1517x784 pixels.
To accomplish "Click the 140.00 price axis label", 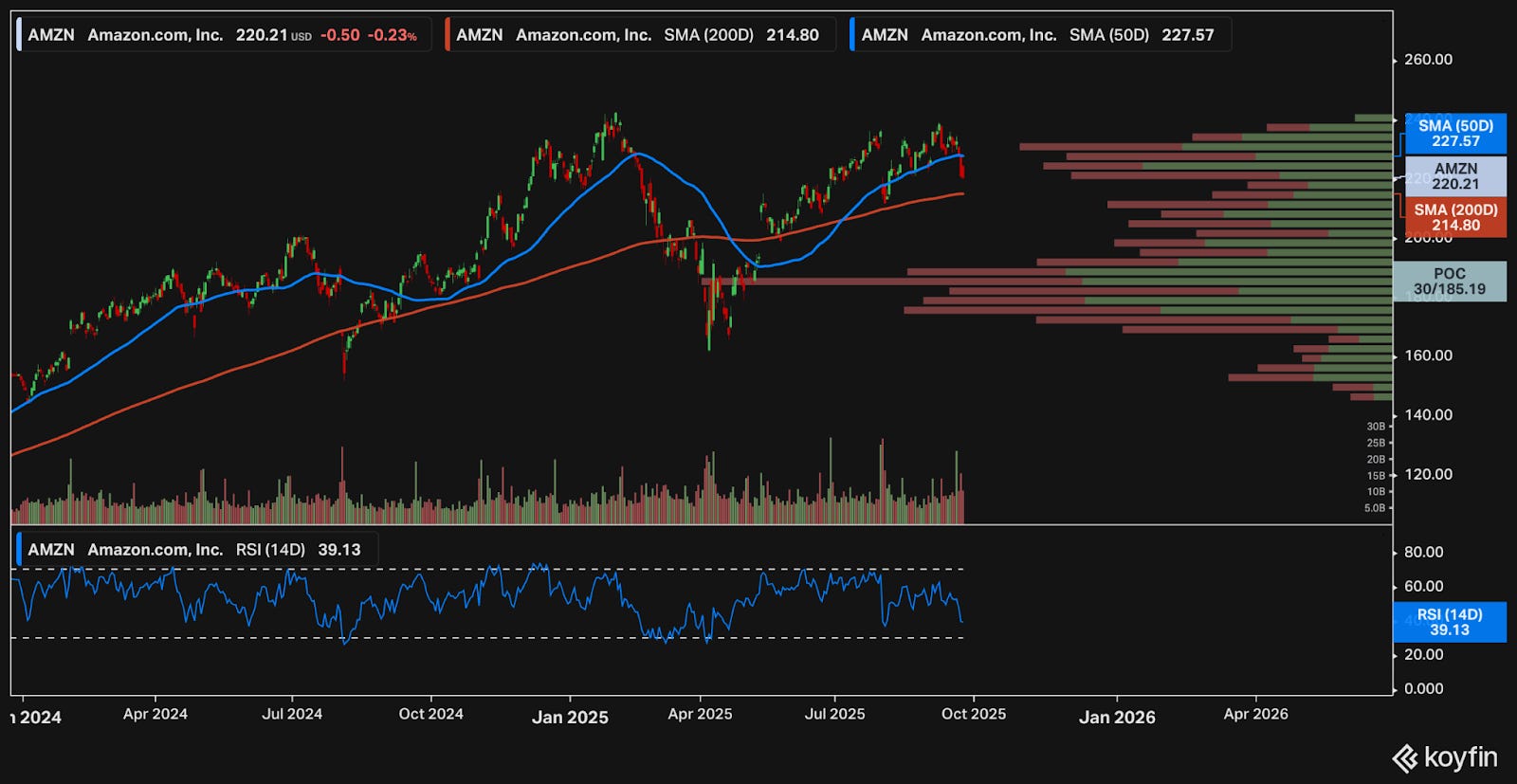I will [1428, 415].
